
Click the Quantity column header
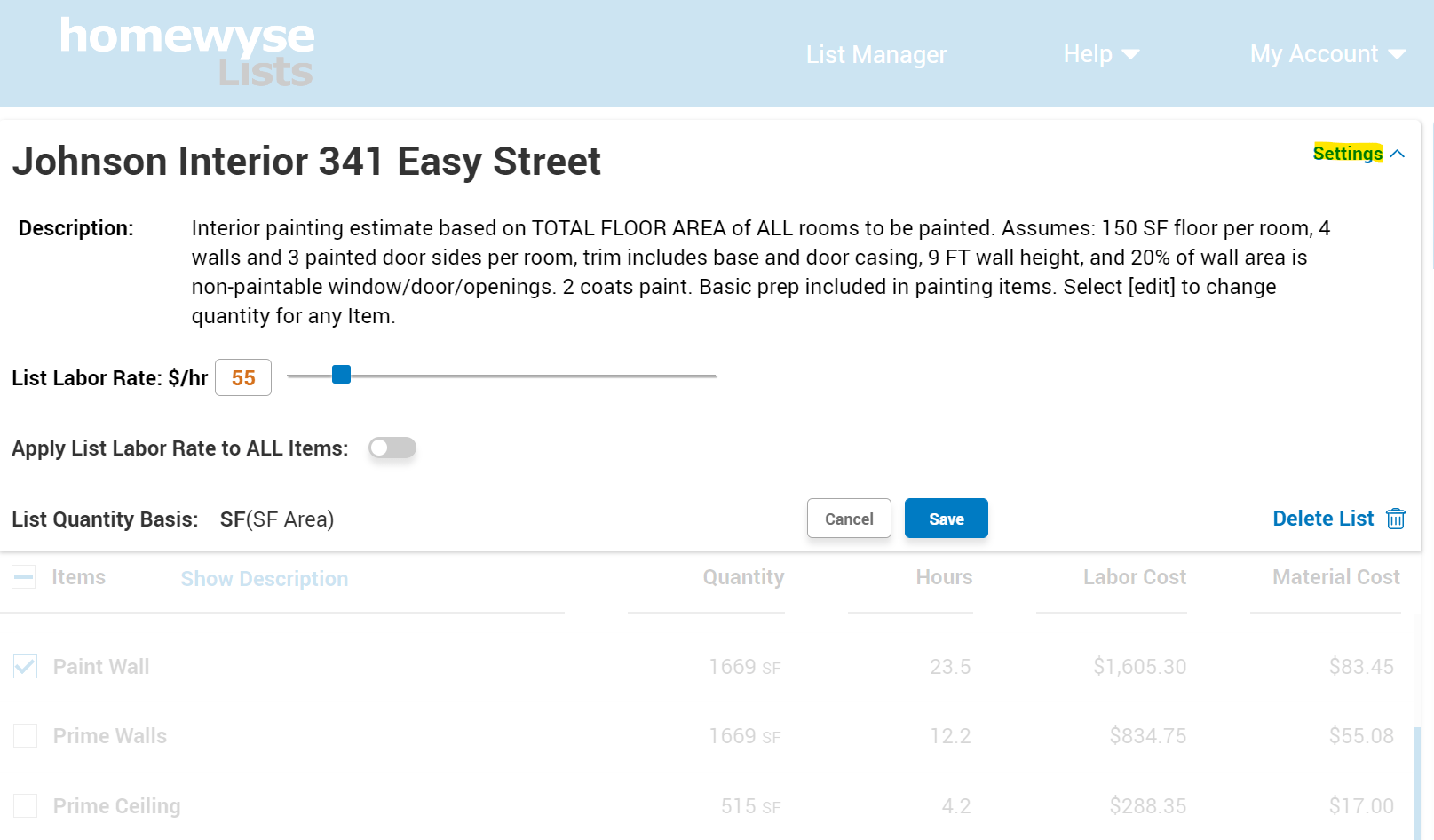coord(743,577)
